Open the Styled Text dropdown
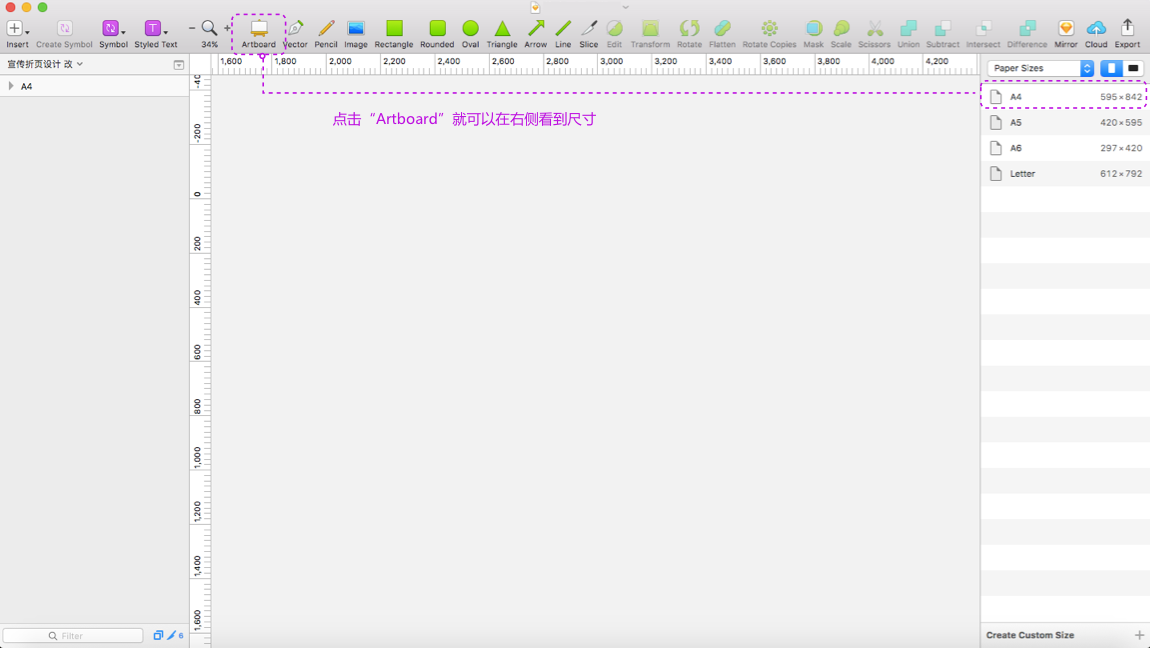This screenshot has height=648, width=1150. point(155,33)
